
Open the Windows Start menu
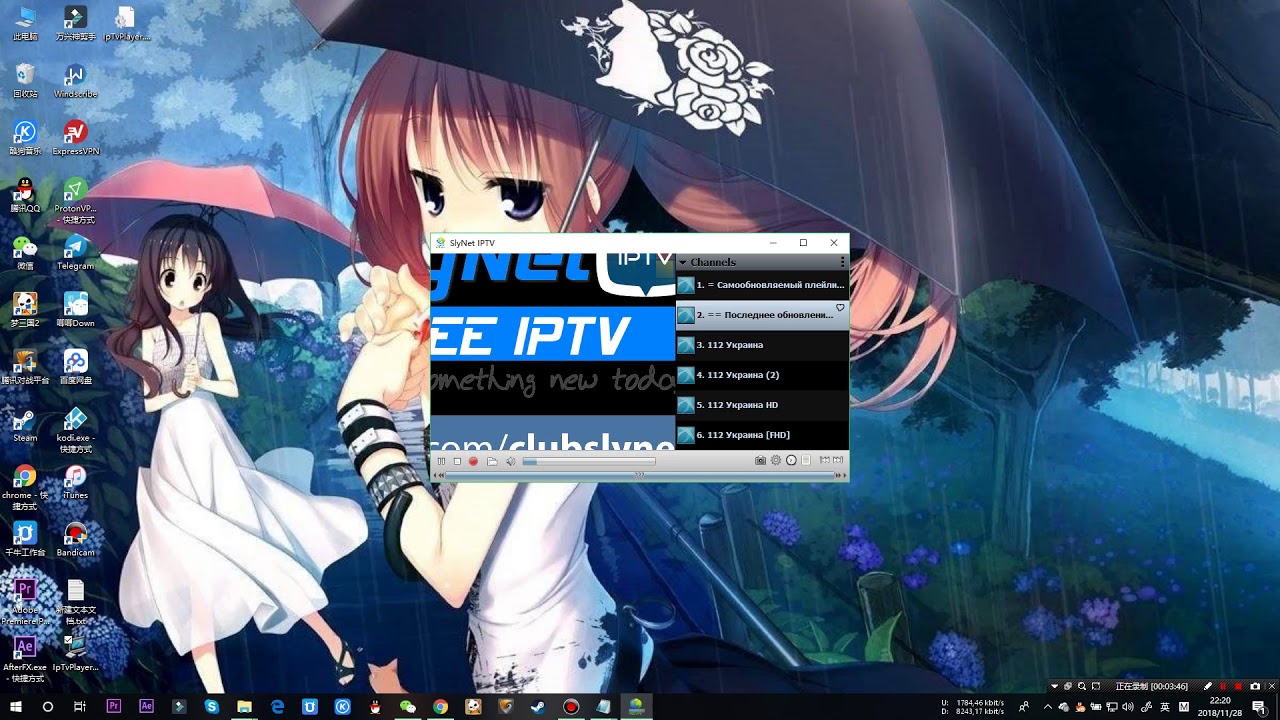pyautogui.click(x=15, y=706)
